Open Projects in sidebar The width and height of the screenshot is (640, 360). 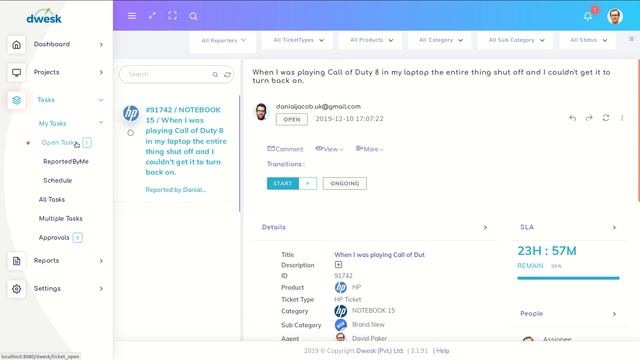(x=47, y=72)
